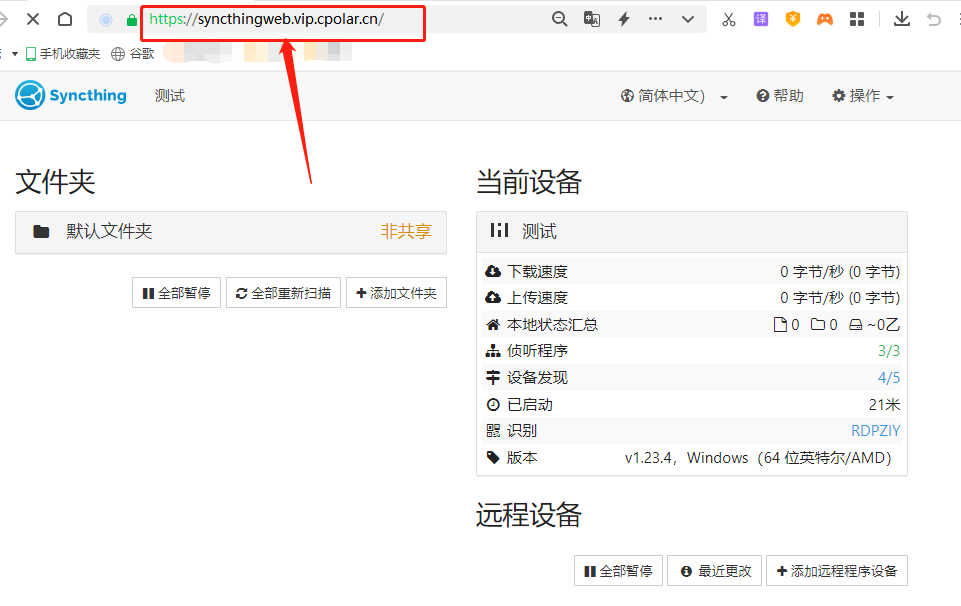Image resolution: width=961 pixels, height=606 pixels.
Task: Click the RDPZIY device ID link
Action: [875, 431]
